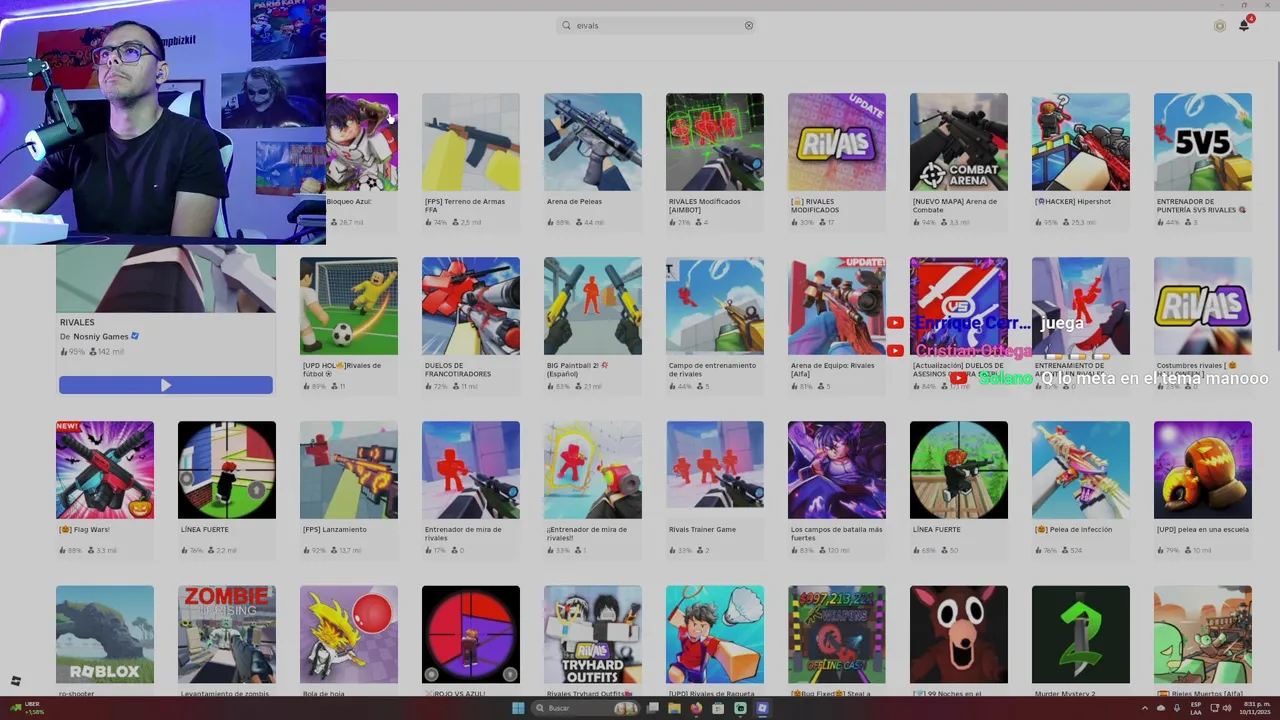Open the Costumbres rivales game thumbnail

coord(1203,306)
